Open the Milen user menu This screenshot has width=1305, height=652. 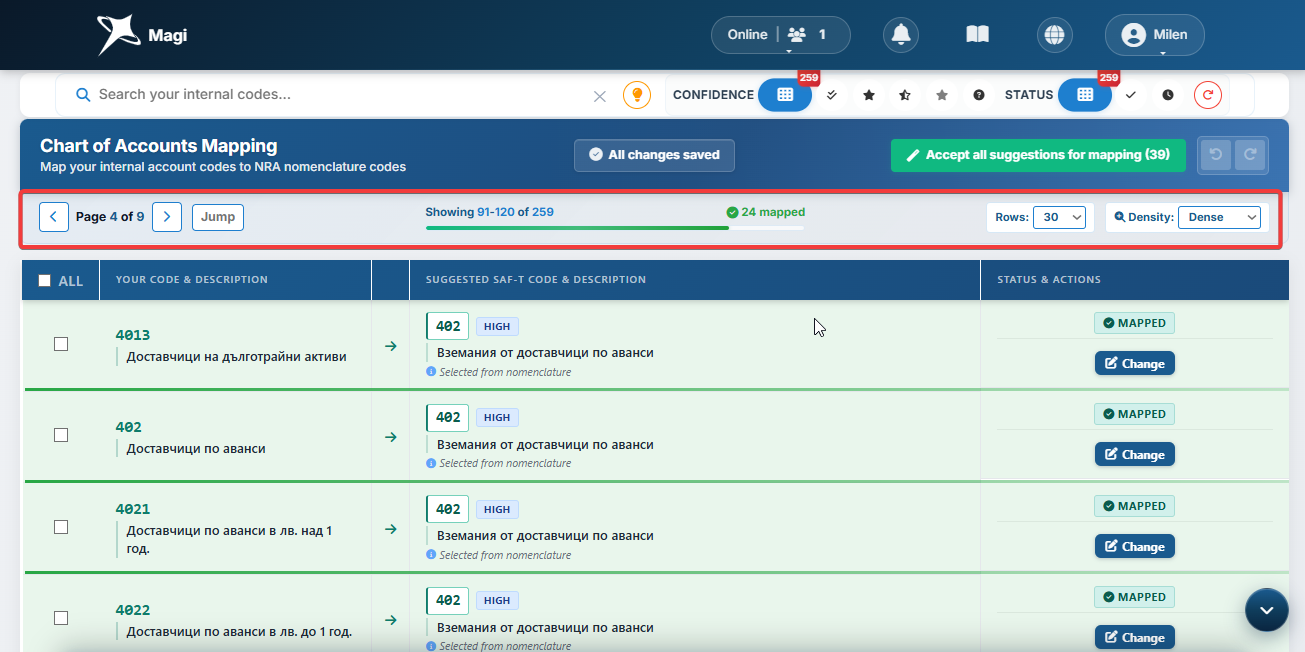[x=1155, y=35]
